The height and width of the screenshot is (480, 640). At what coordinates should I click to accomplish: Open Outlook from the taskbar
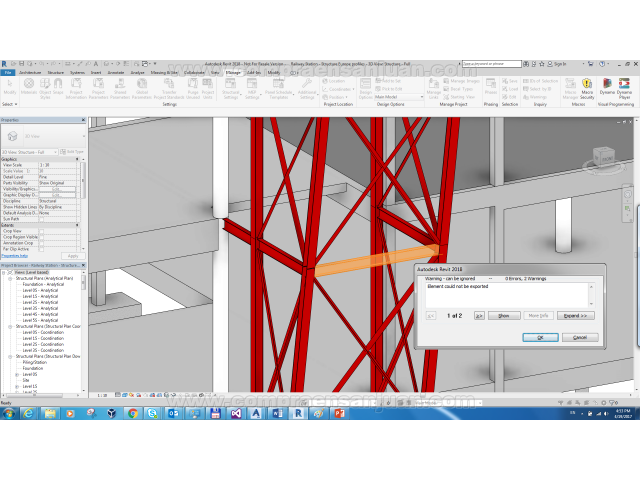(x=173, y=413)
